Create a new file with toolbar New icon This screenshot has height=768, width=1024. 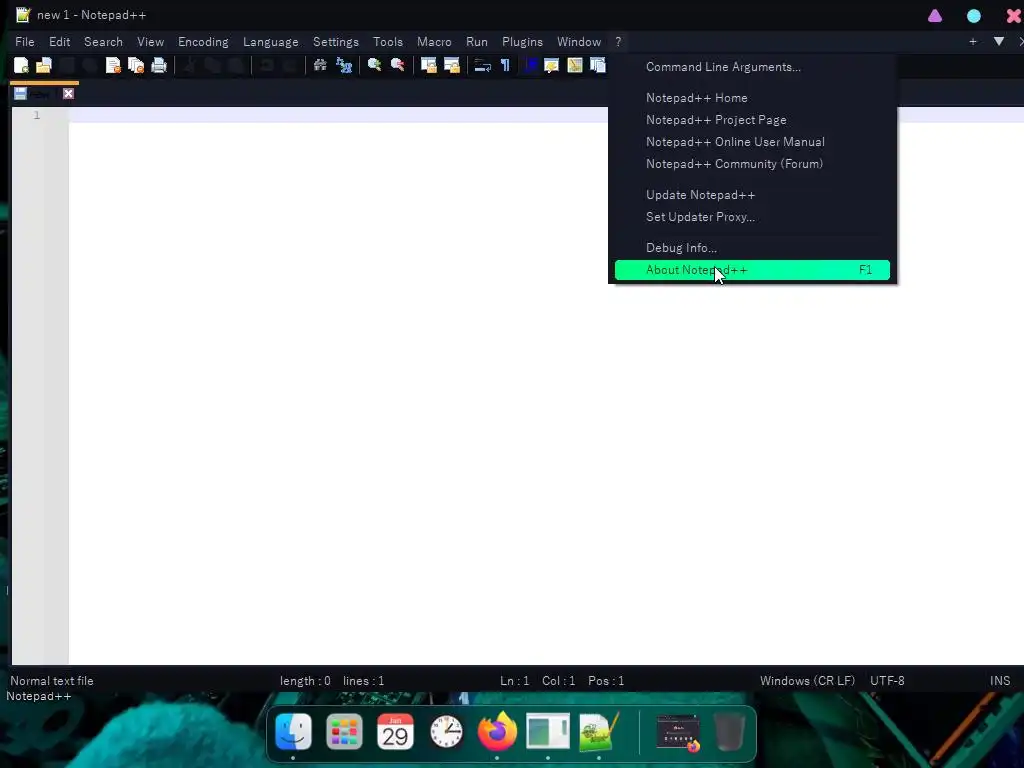pos(22,65)
